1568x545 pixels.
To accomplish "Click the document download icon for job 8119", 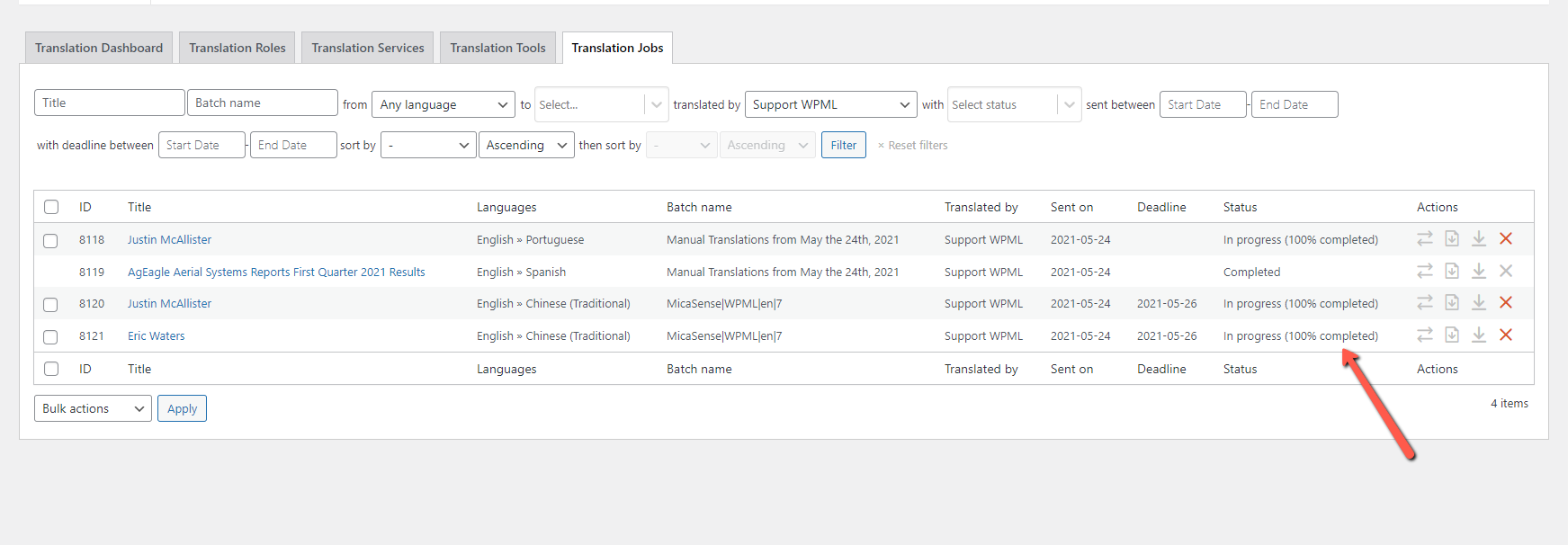I will [x=1451, y=271].
